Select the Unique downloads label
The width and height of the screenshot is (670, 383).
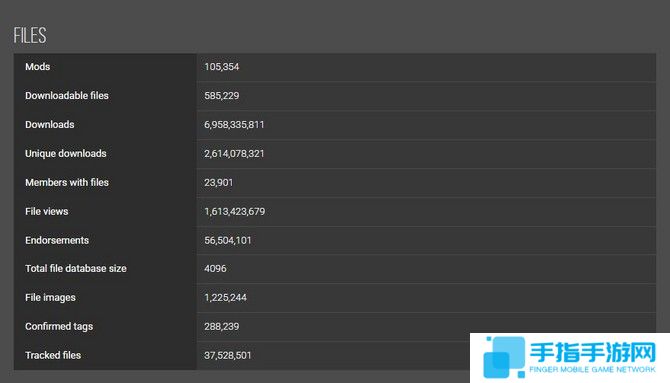click(x=66, y=153)
